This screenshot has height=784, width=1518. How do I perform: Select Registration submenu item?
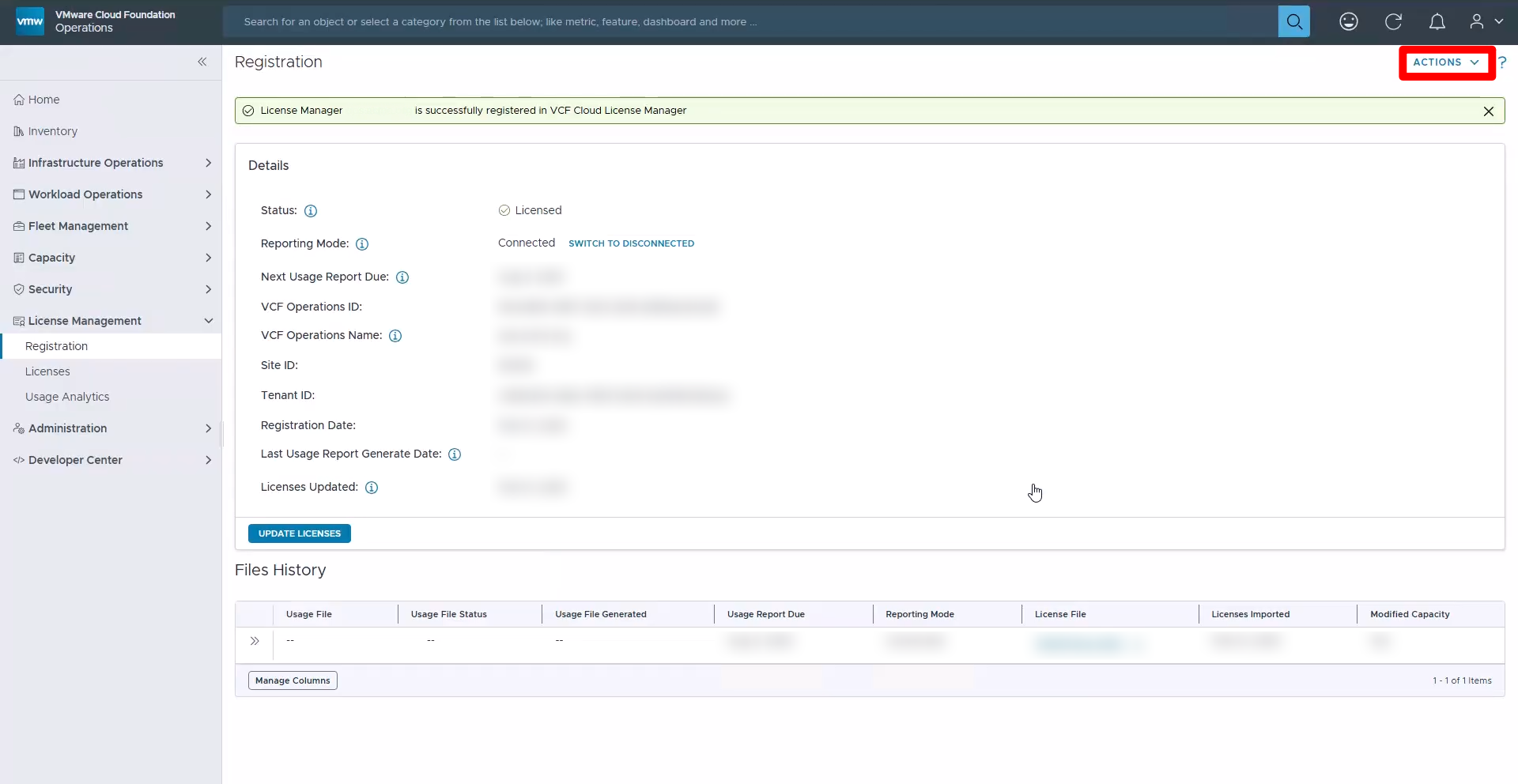click(111, 346)
